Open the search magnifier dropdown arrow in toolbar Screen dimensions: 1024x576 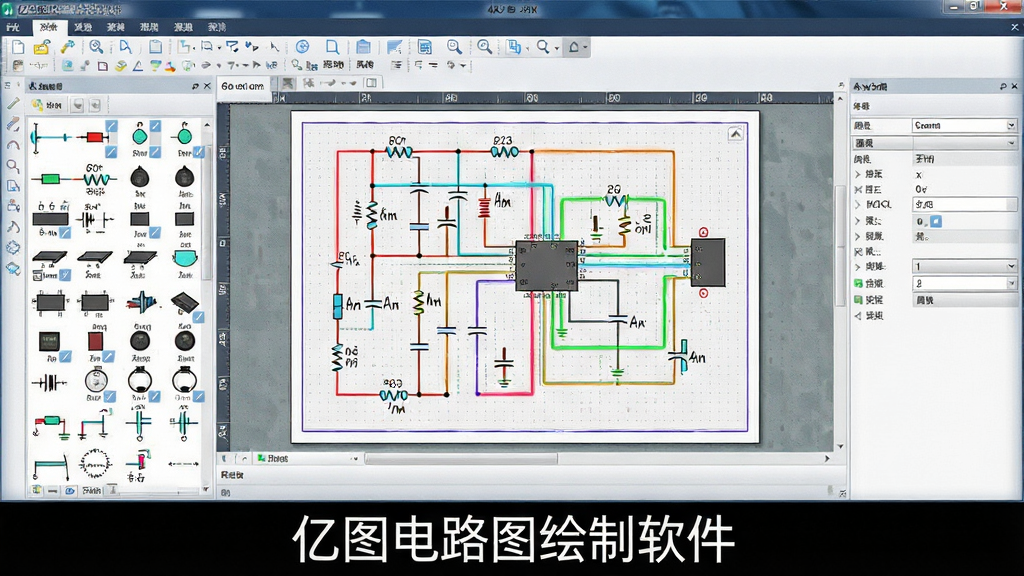click(557, 48)
